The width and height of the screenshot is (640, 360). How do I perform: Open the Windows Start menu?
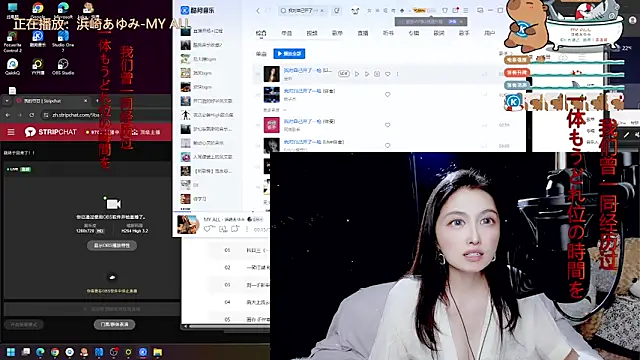(x=11, y=352)
